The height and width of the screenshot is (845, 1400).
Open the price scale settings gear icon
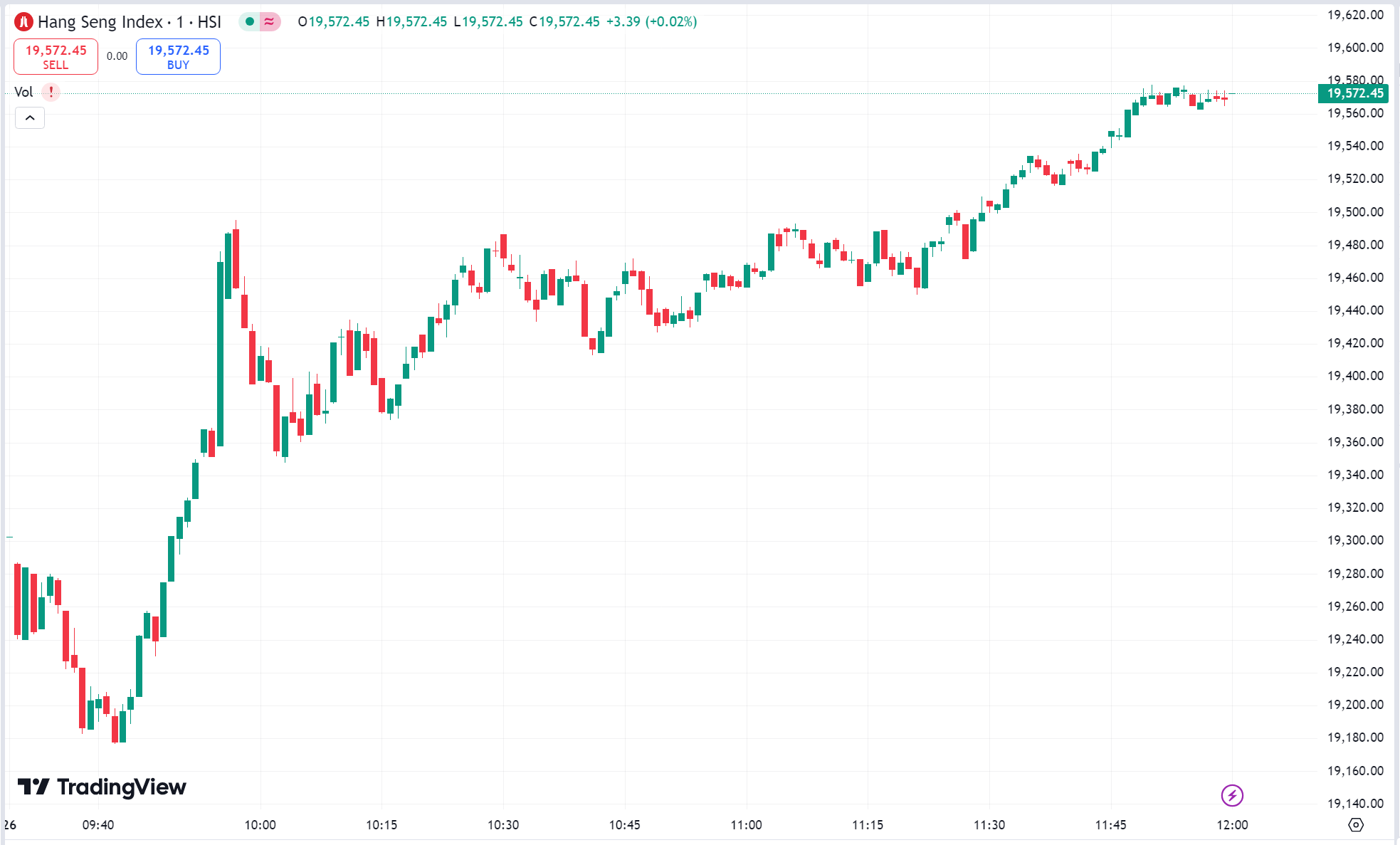[1356, 824]
